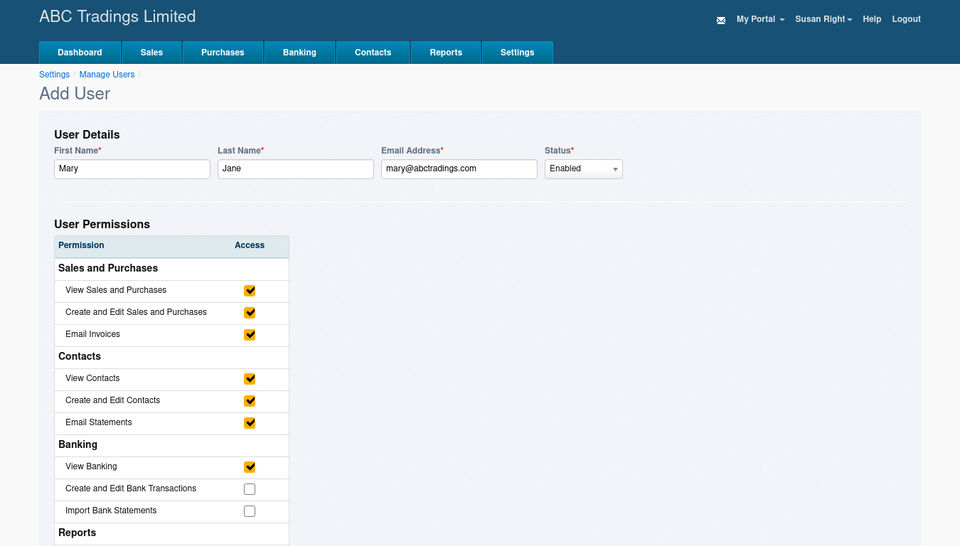Uncheck View Sales and Purchases access
The image size is (960, 546).
point(249,290)
